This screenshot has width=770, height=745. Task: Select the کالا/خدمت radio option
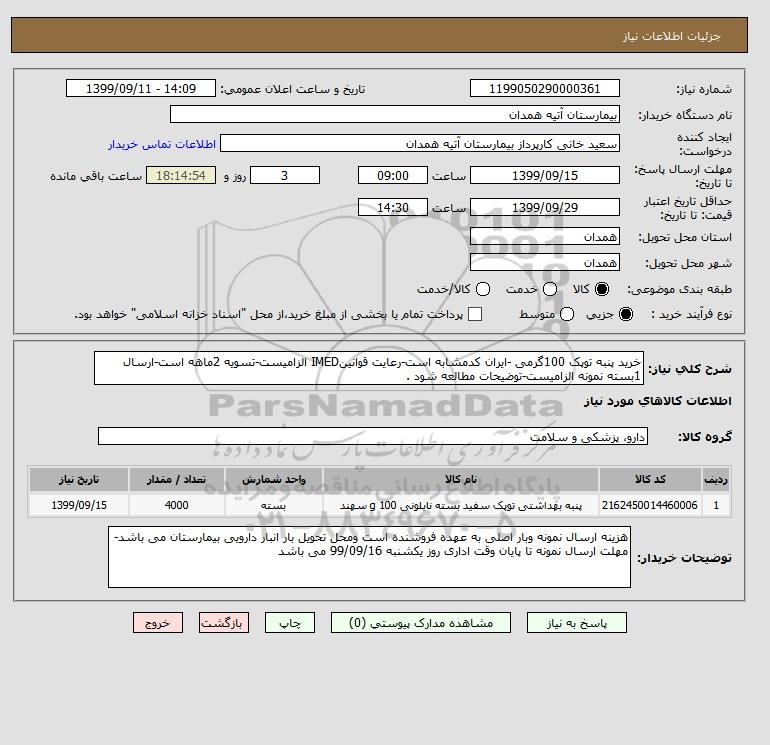(x=483, y=289)
